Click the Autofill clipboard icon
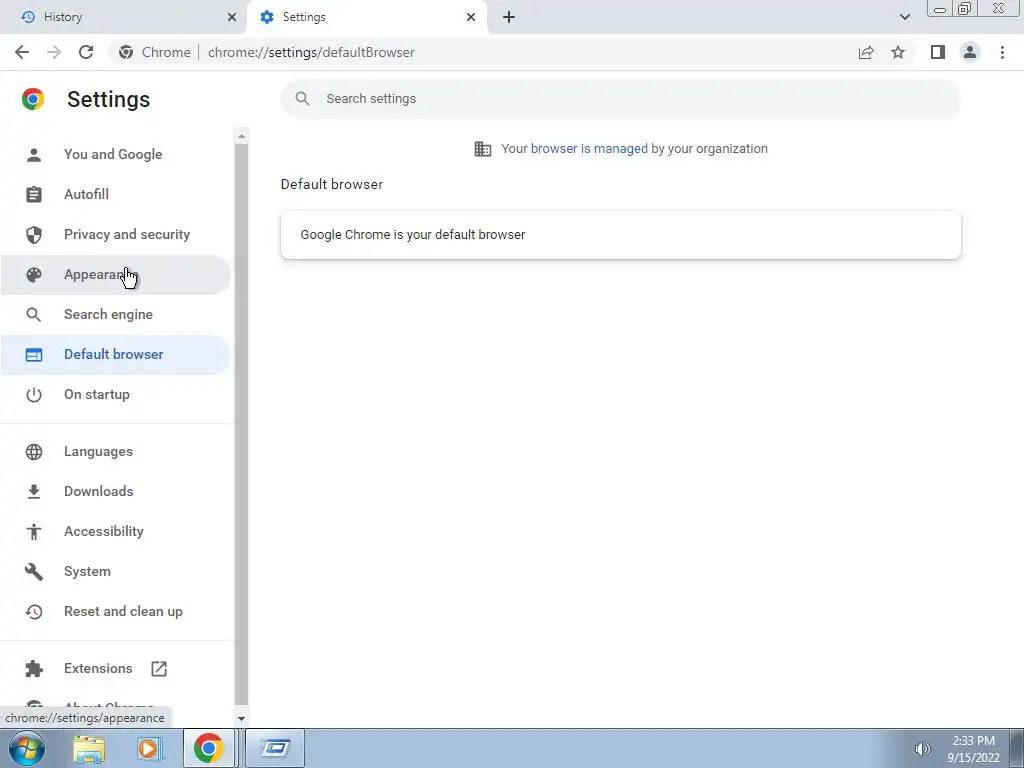Screen dimensions: 1024x768 pos(34,195)
